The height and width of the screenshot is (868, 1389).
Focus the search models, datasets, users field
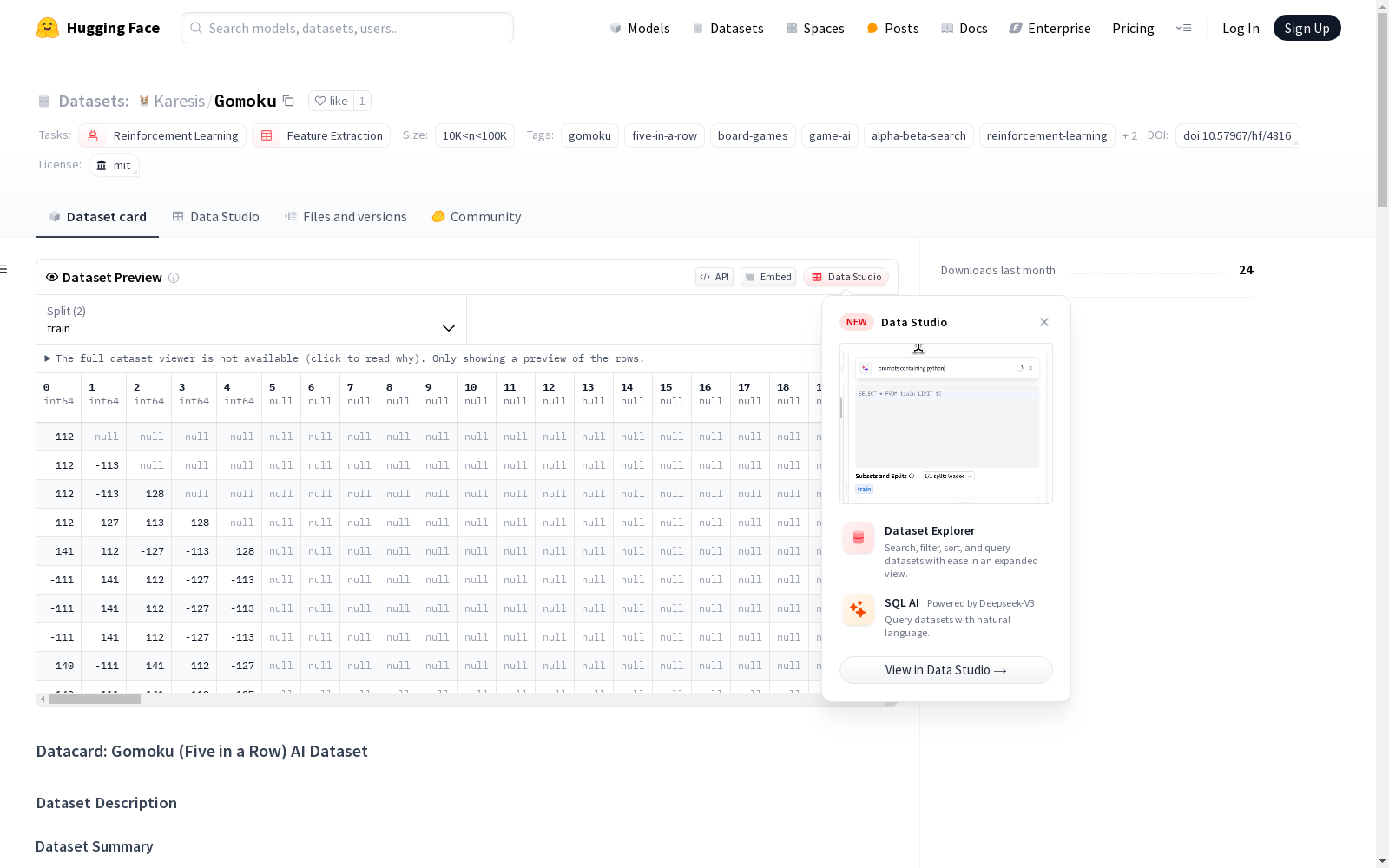347,28
